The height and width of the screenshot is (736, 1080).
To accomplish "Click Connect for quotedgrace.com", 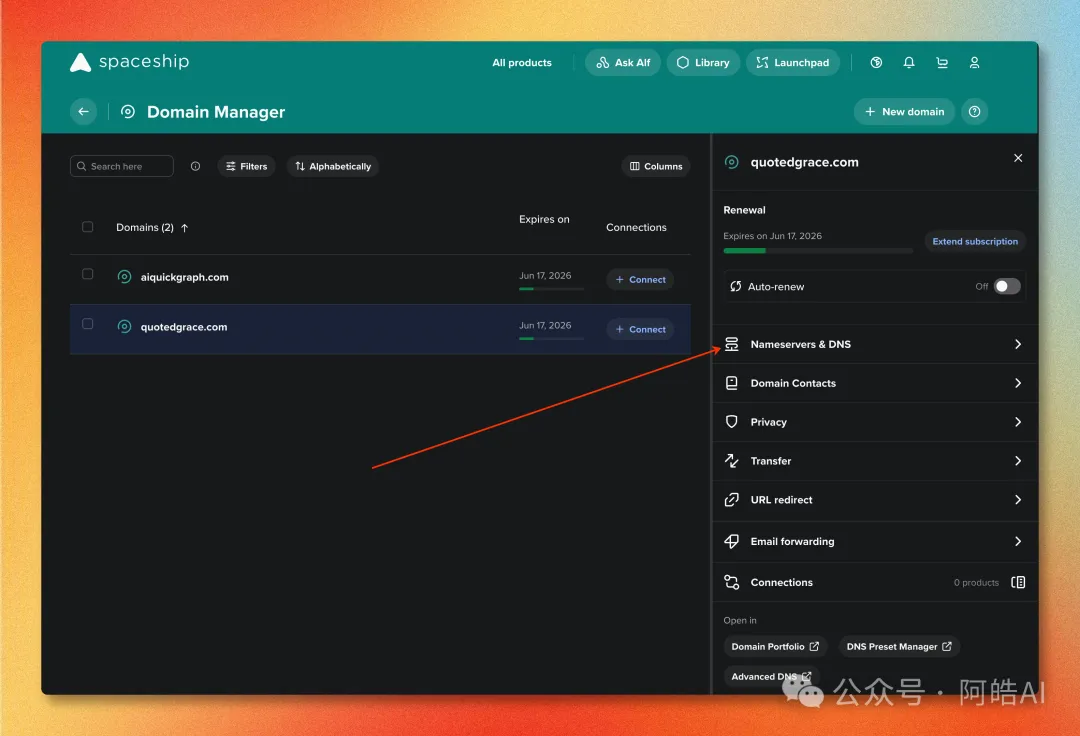I will [641, 329].
